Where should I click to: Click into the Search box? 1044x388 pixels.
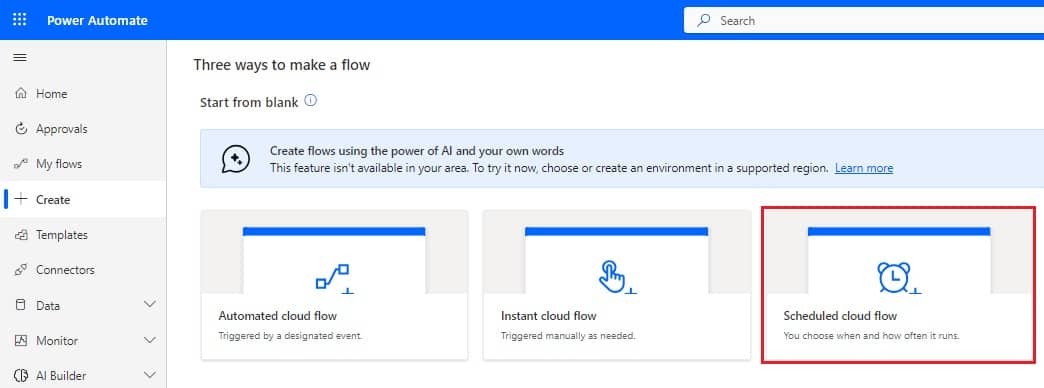pos(864,21)
